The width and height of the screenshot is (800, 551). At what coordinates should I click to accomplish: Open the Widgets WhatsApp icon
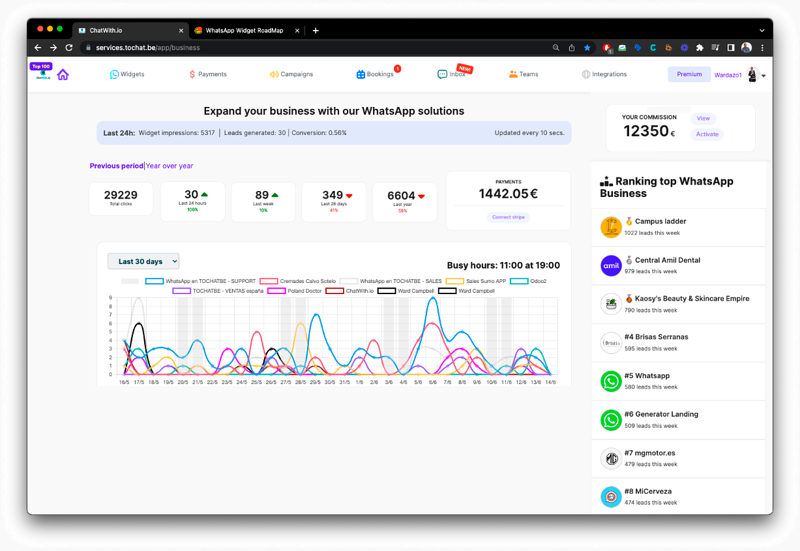[114, 74]
